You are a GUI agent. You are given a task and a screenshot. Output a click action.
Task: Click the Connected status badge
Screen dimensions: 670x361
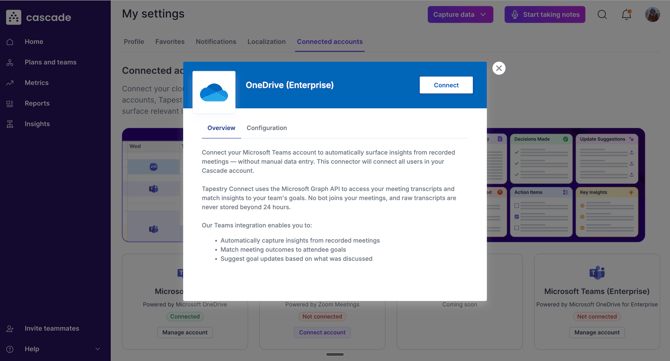[185, 317]
